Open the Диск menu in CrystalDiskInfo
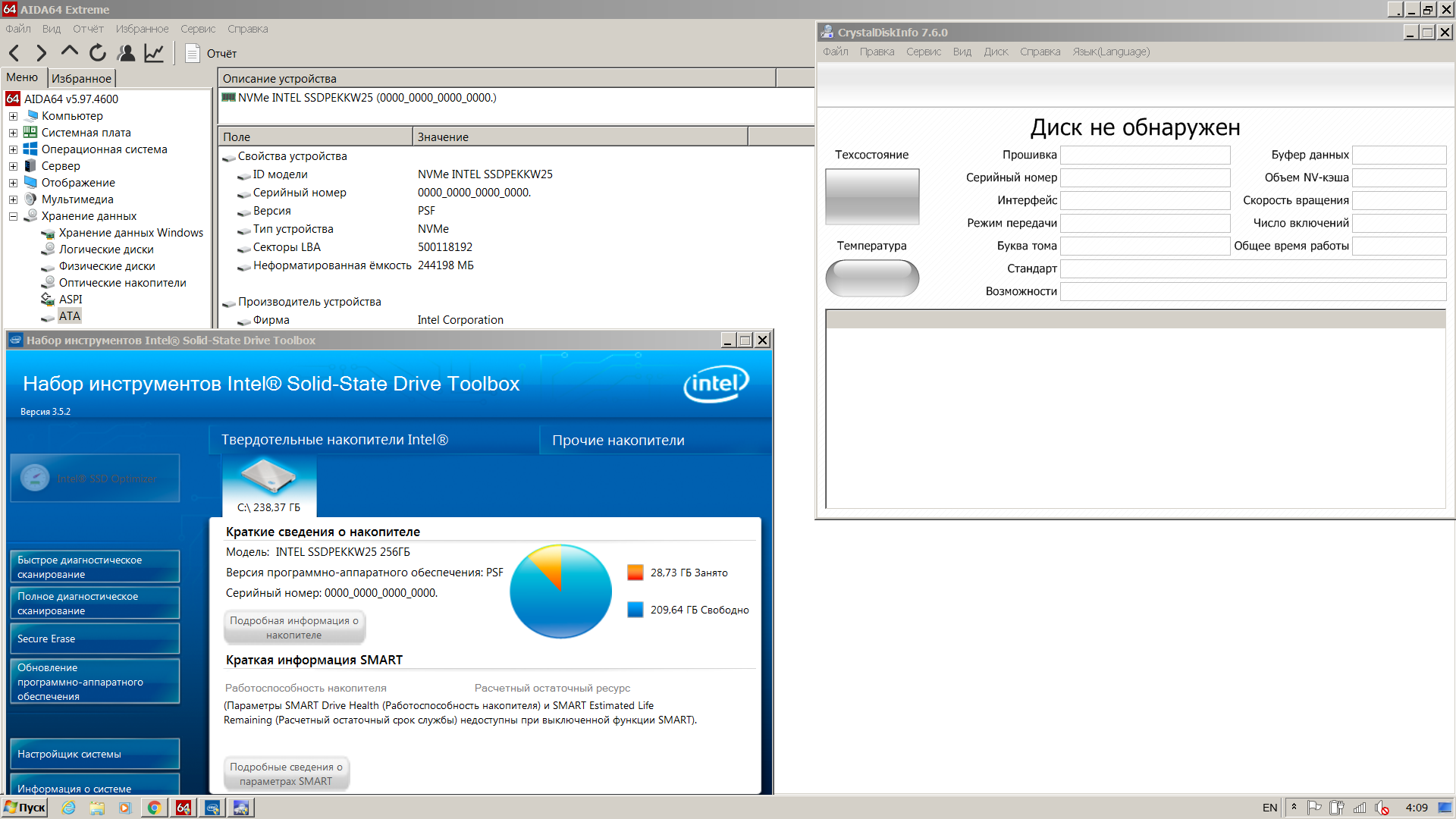This screenshot has height=819, width=1456. (995, 52)
